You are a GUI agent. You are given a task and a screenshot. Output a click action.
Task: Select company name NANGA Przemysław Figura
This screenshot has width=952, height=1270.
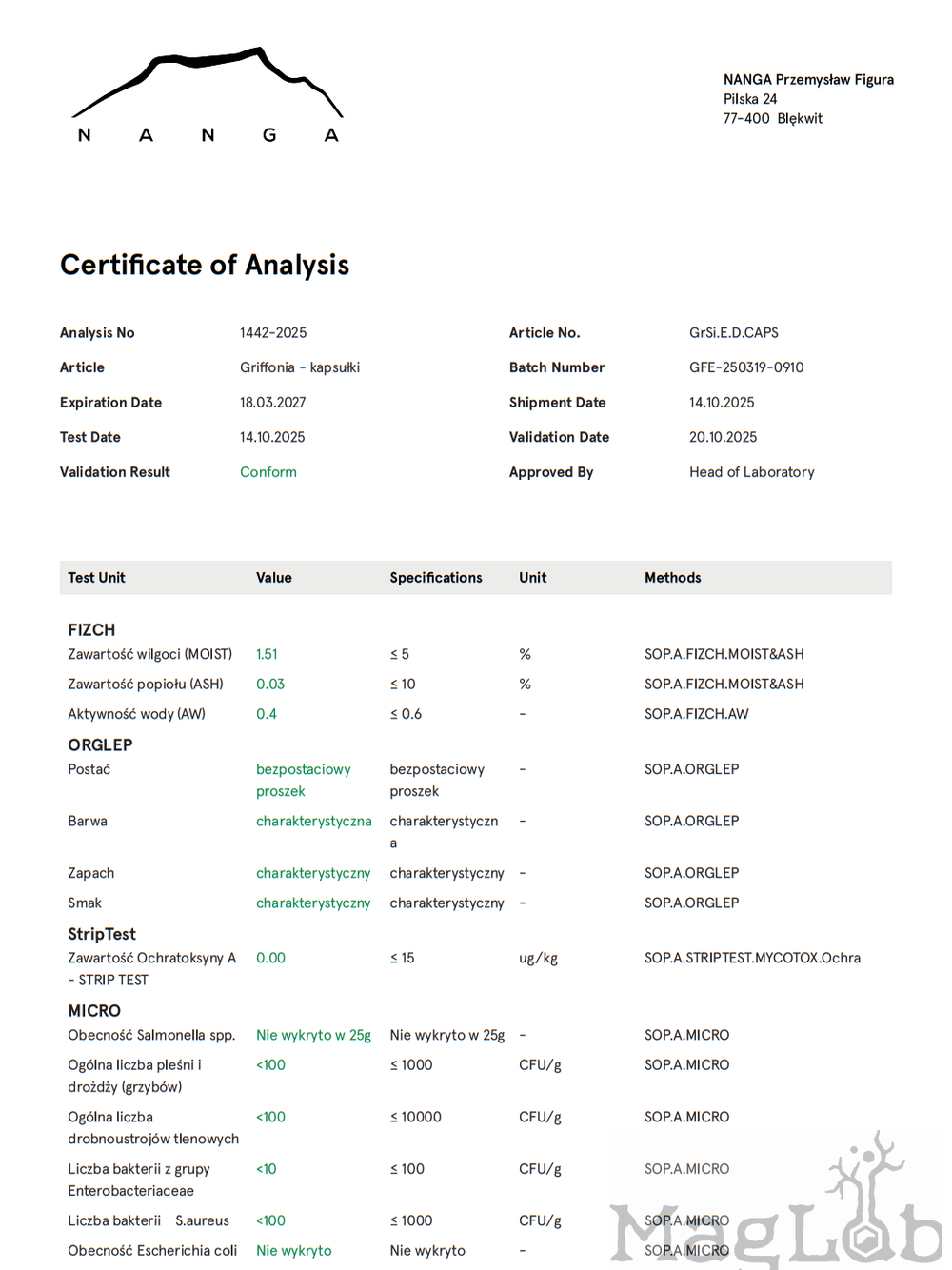(808, 80)
